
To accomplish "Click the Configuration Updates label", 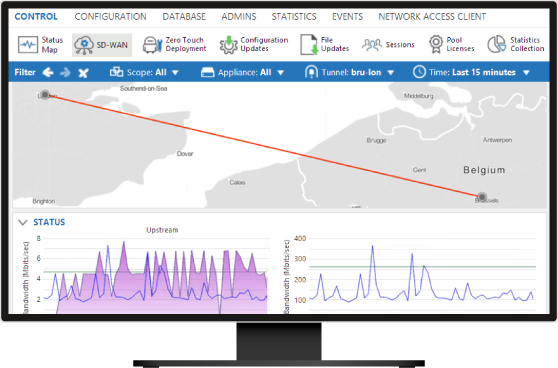I will pyautogui.click(x=264, y=44).
